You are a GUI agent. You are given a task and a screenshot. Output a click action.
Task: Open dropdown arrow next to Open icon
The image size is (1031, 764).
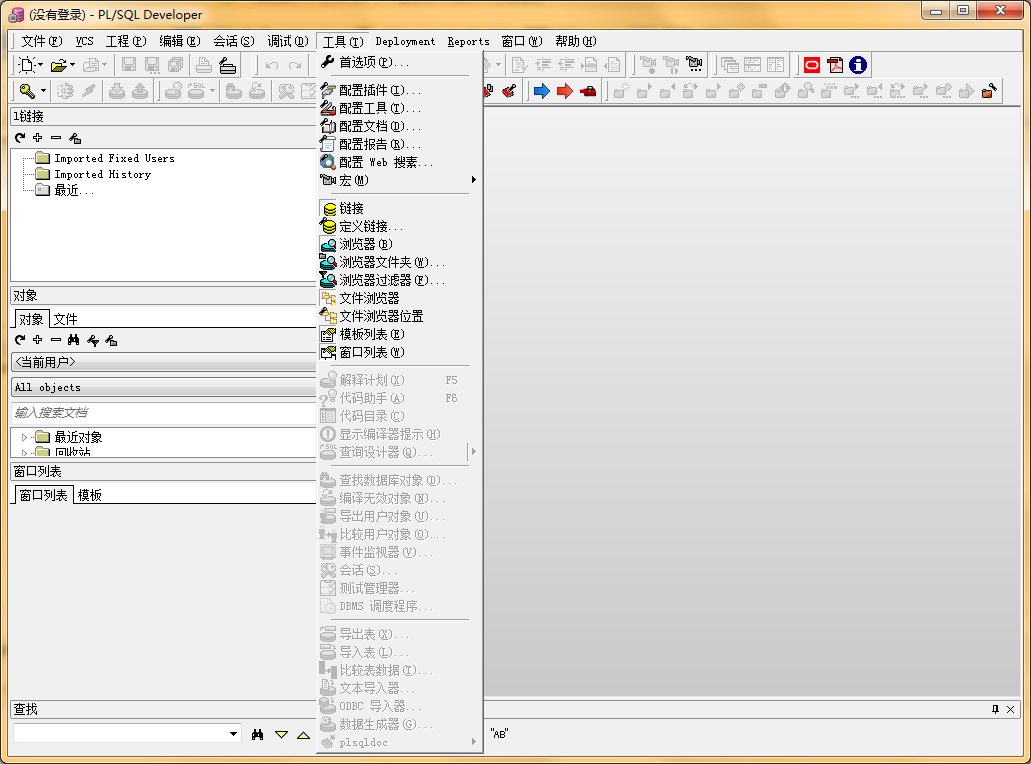point(72,65)
